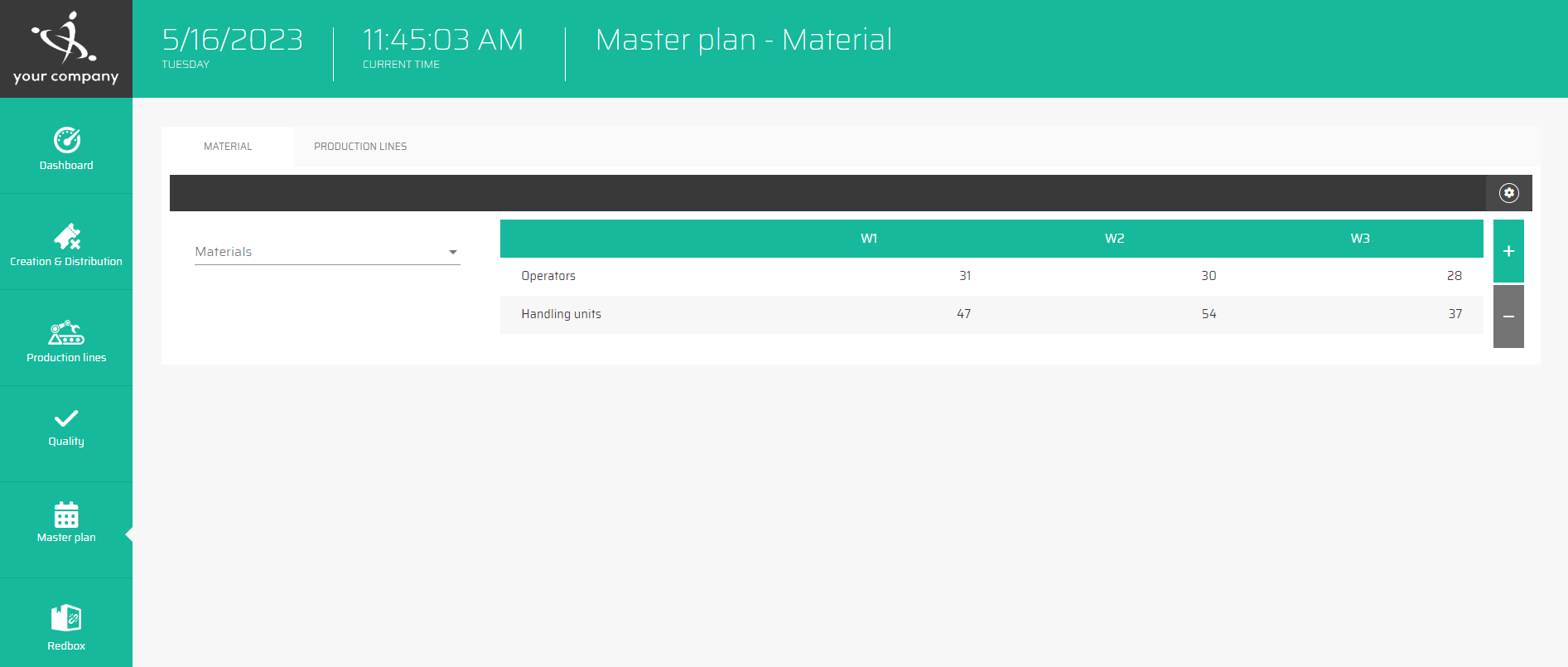The image size is (1568, 667).
Task: Click the W1 column header
Action: [869, 239]
